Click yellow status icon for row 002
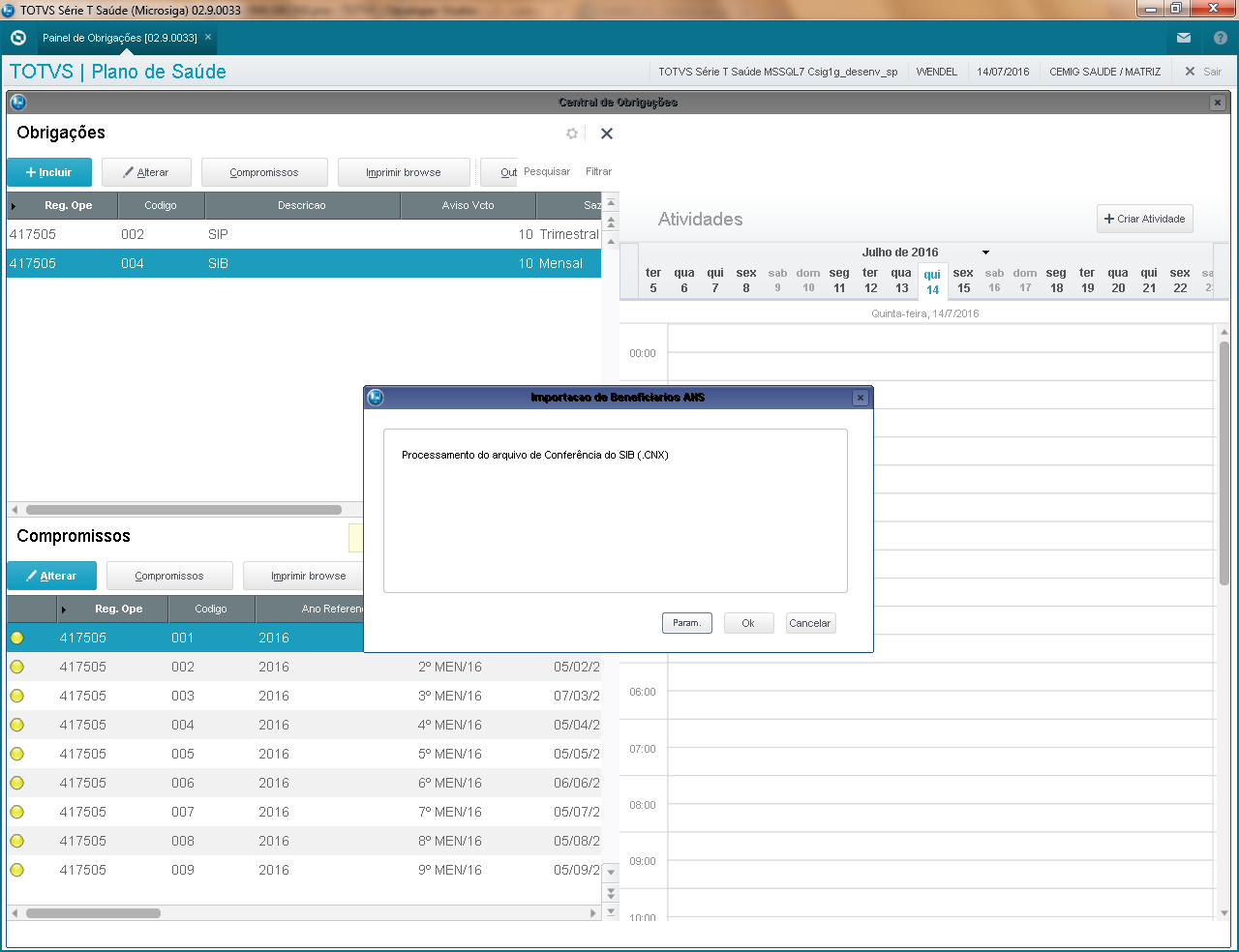The width and height of the screenshot is (1239, 952). tap(16, 667)
